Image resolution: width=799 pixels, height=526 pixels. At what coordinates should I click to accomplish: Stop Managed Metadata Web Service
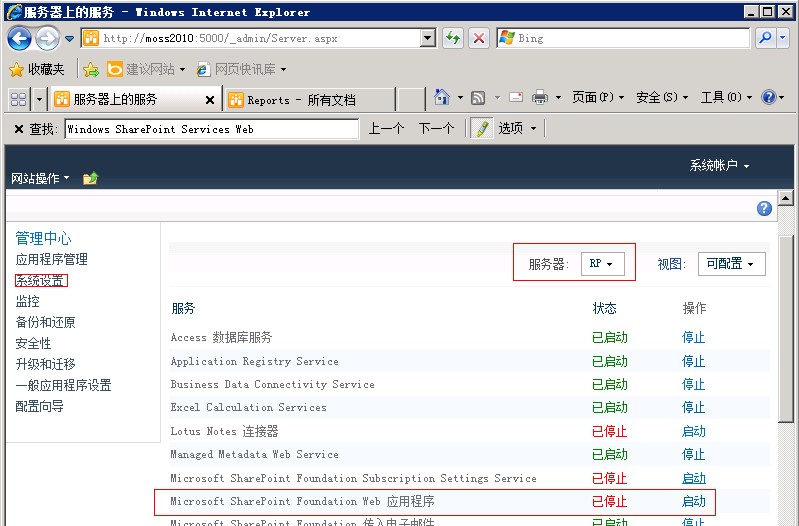click(x=694, y=454)
